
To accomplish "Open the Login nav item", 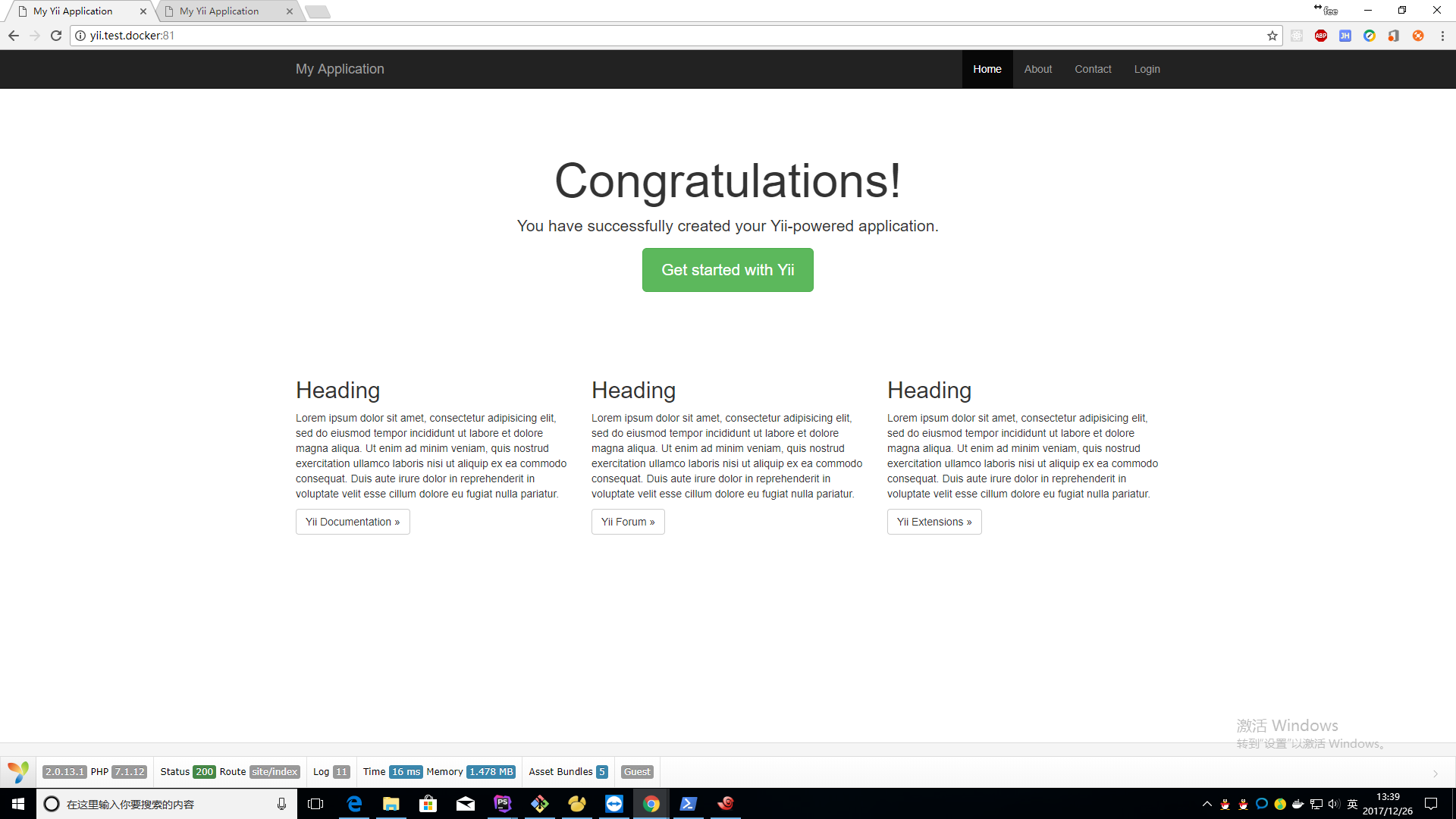I will click(1147, 69).
